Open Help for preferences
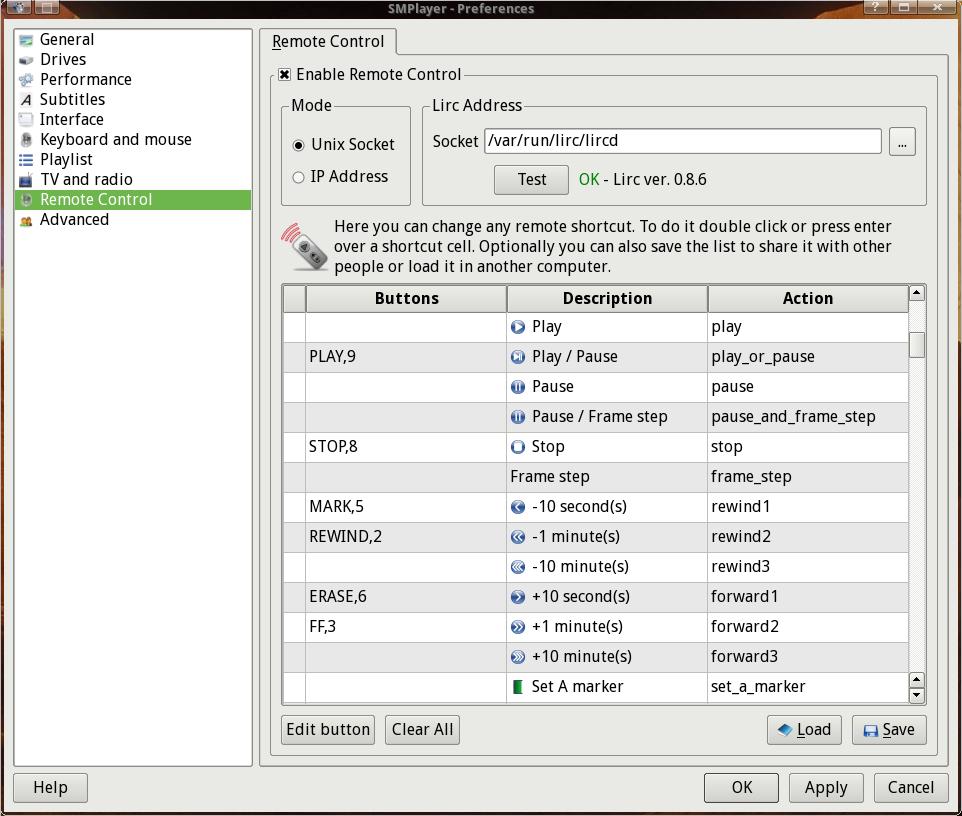The image size is (962, 816). [x=50, y=788]
